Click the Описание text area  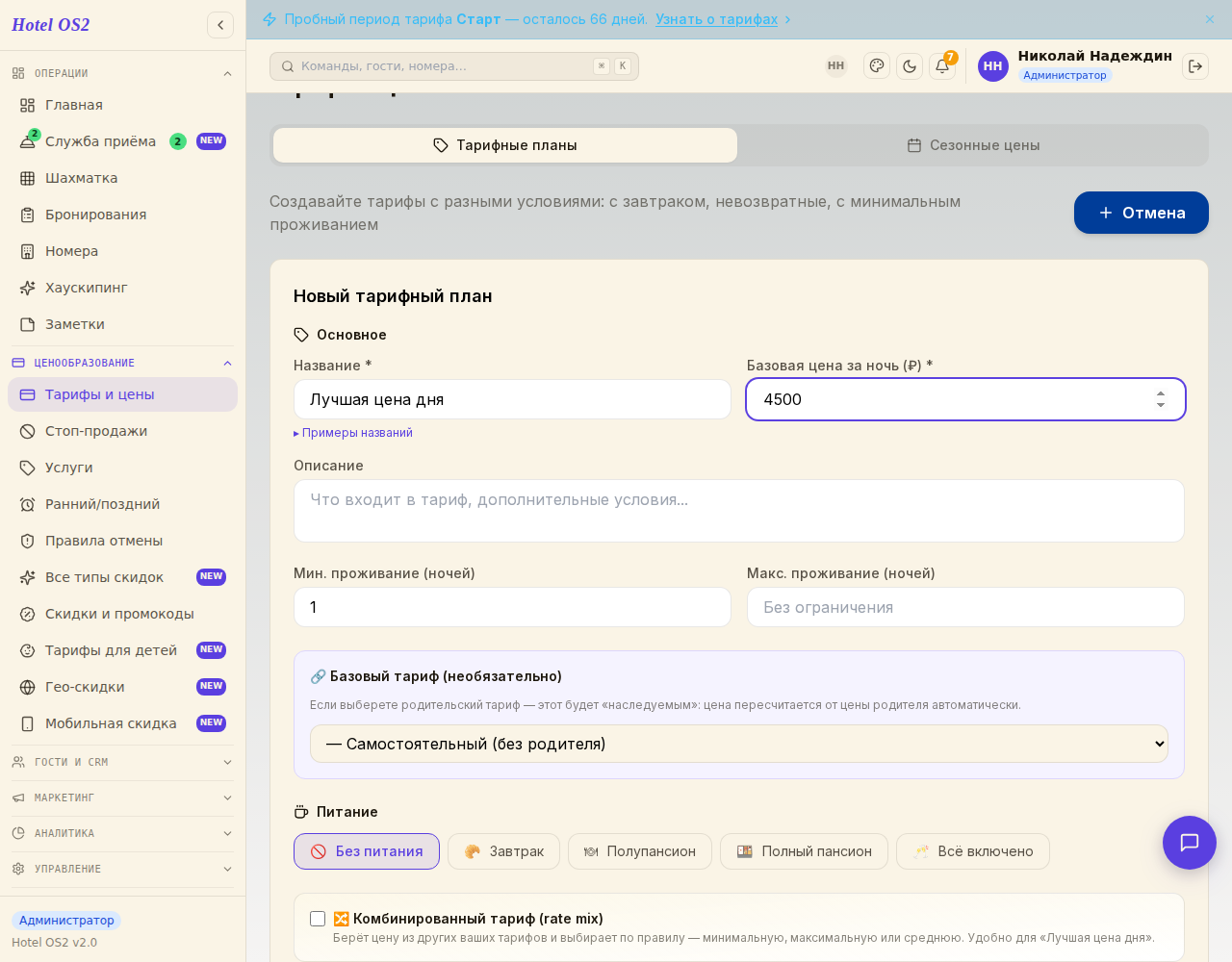click(739, 511)
